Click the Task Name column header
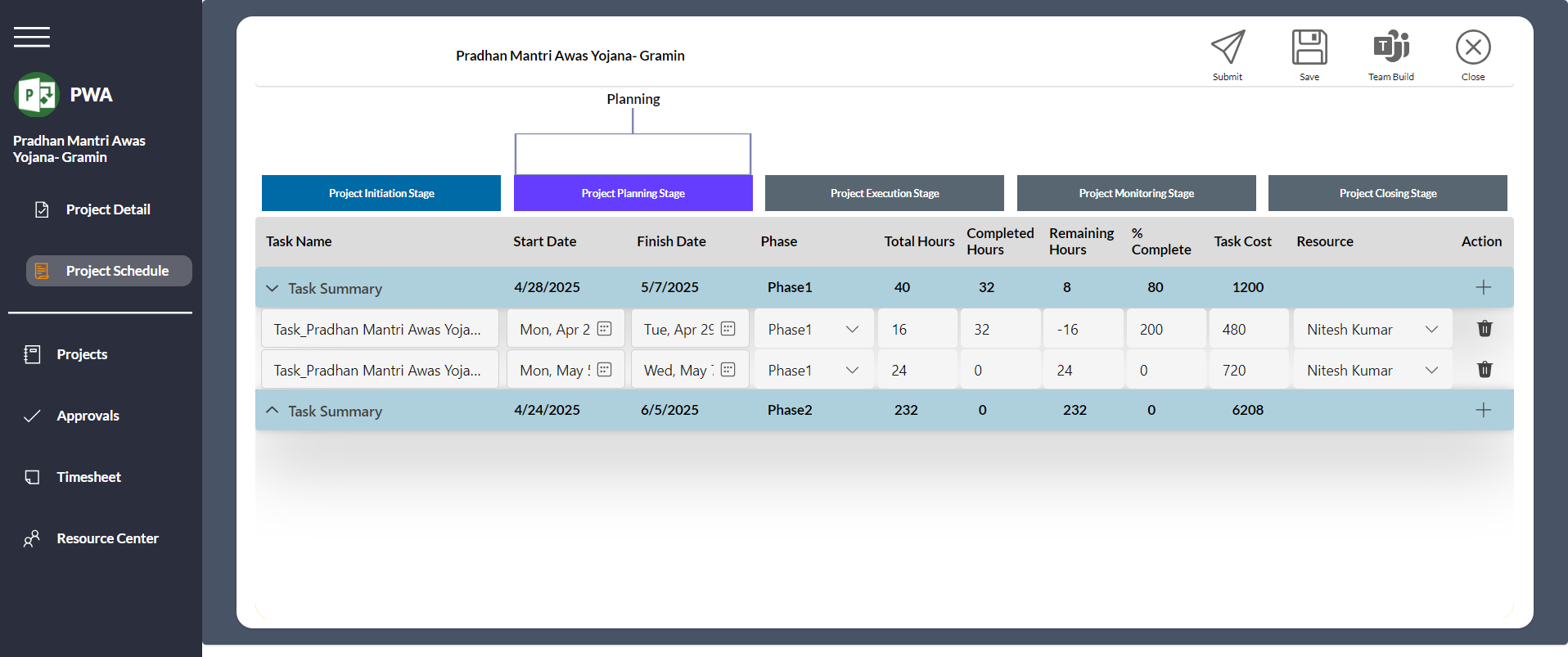This screenshot has width=1568, height=657. pyautogui.click(x=299, y=241)
